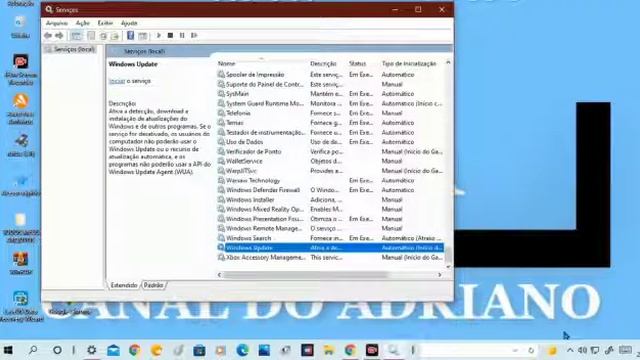The image size is (640, 360).
Task: Open taskbar Search magnifier
Action: point(33,350)
